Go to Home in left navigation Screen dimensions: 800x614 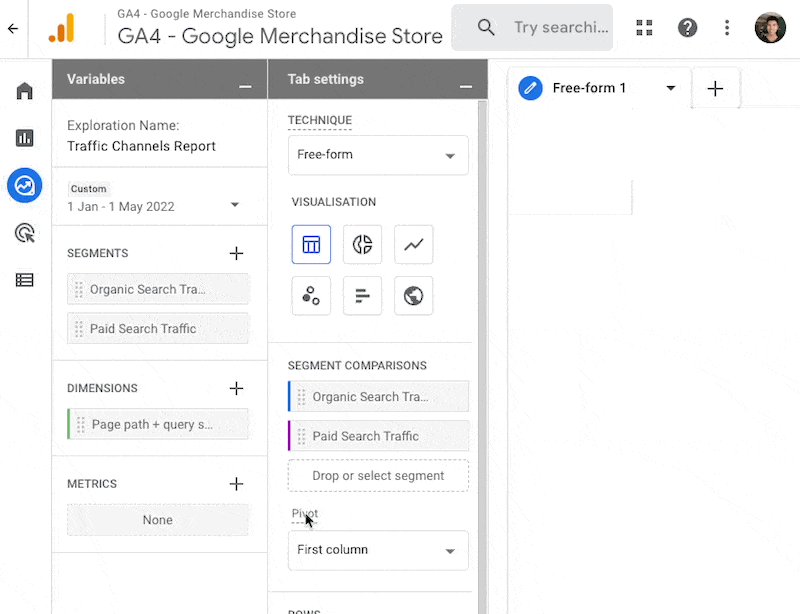(25, 91)
